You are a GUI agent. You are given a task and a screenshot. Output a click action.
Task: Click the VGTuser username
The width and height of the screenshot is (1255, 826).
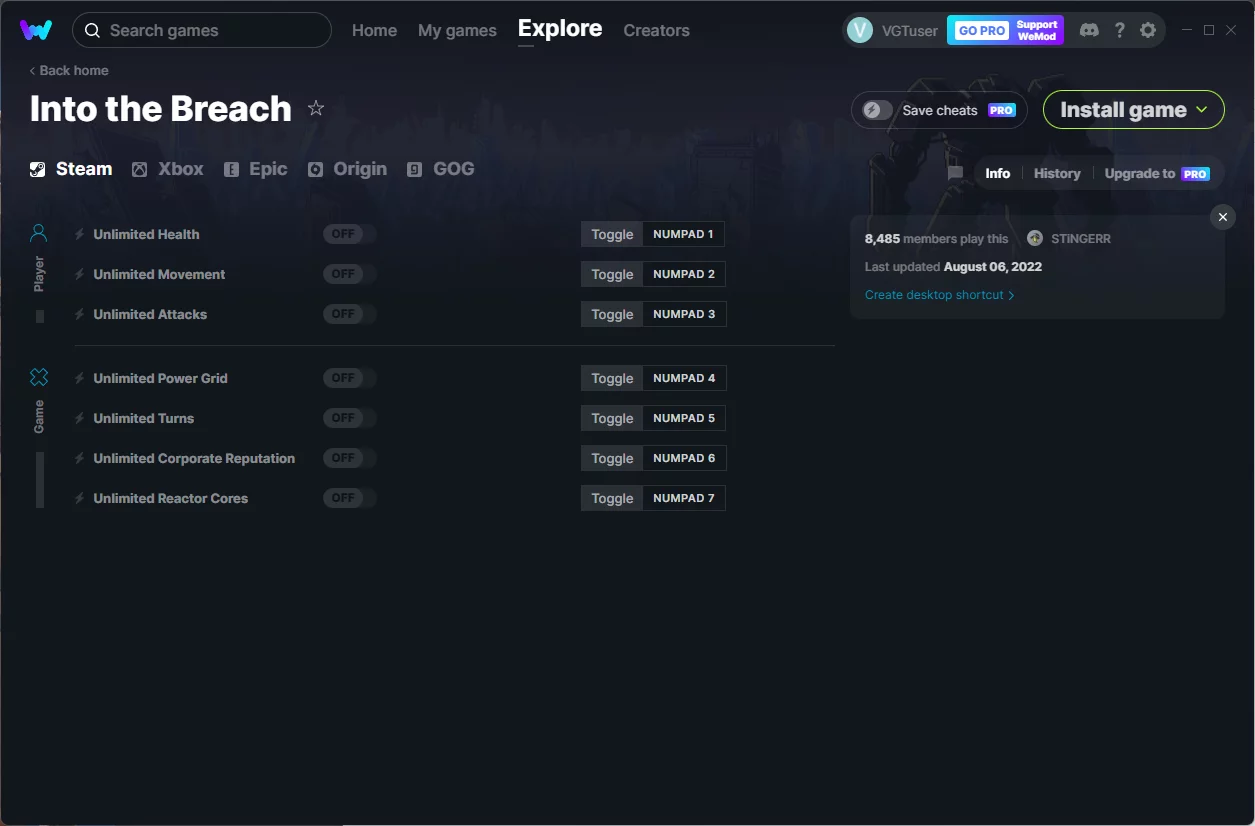pyautogui.click(x=910, y=31)
